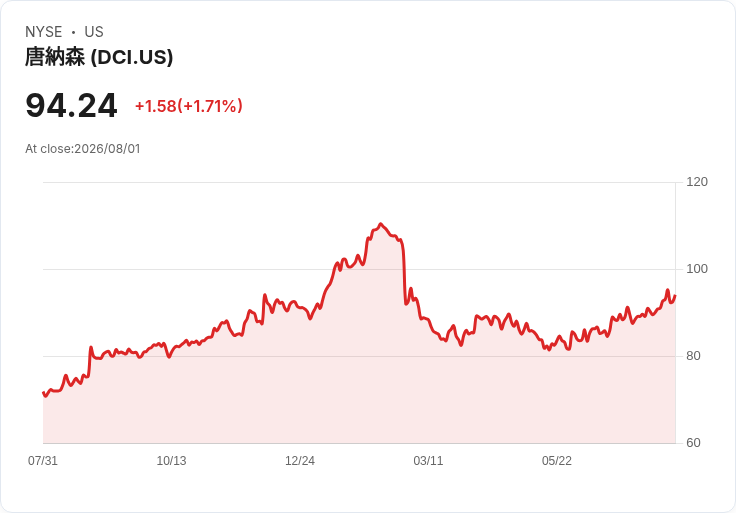Click the sharp drop after the peak
This screenshot has width=736, height=513.
(404, 272)
